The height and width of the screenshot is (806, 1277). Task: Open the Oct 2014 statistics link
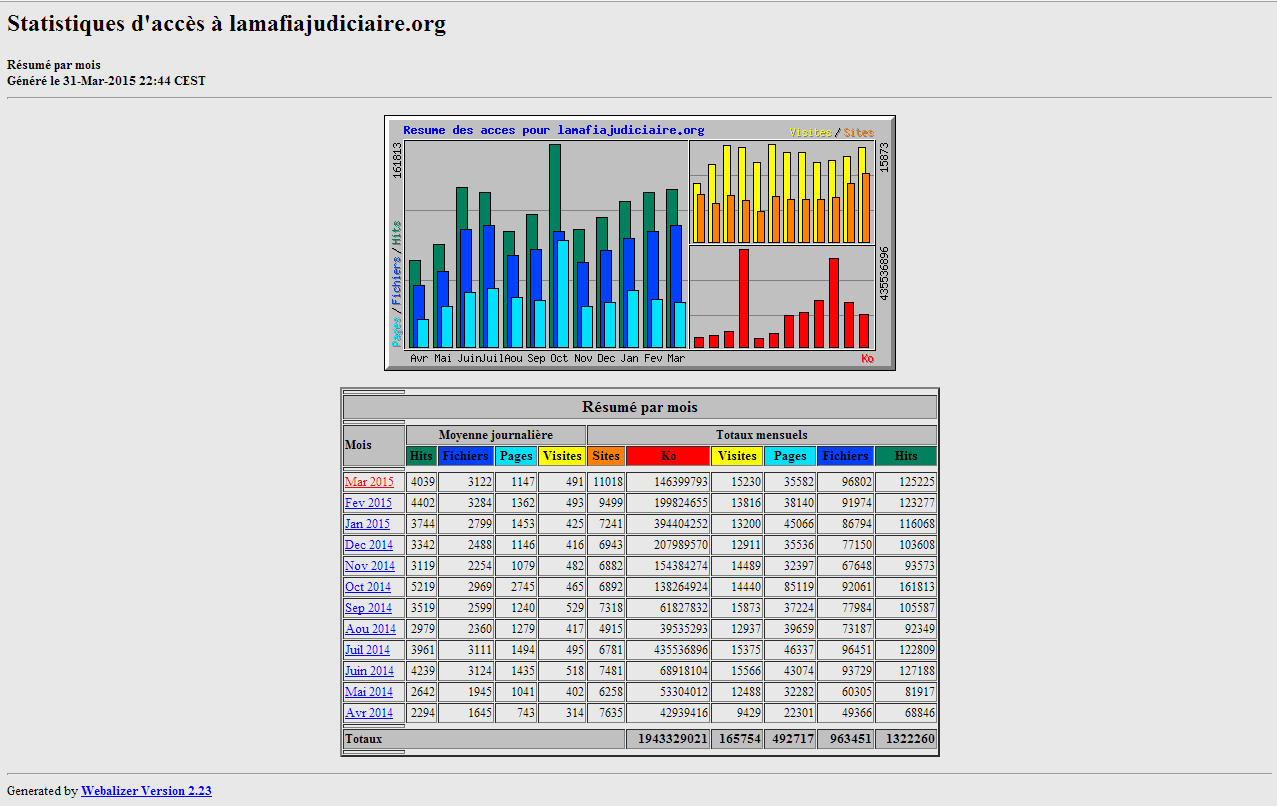coord(368,587)
